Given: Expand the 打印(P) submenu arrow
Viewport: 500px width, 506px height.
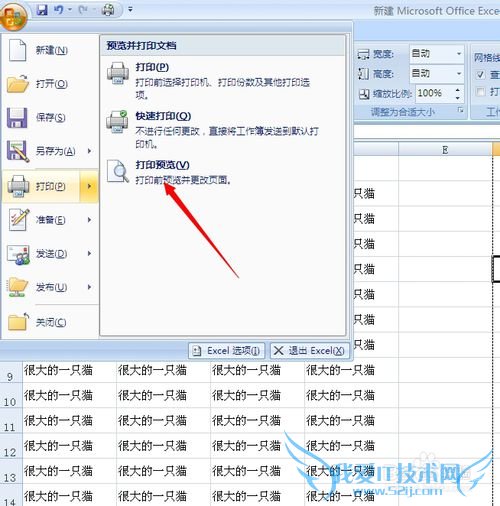Looking at the screenshot, I should 89,186.
